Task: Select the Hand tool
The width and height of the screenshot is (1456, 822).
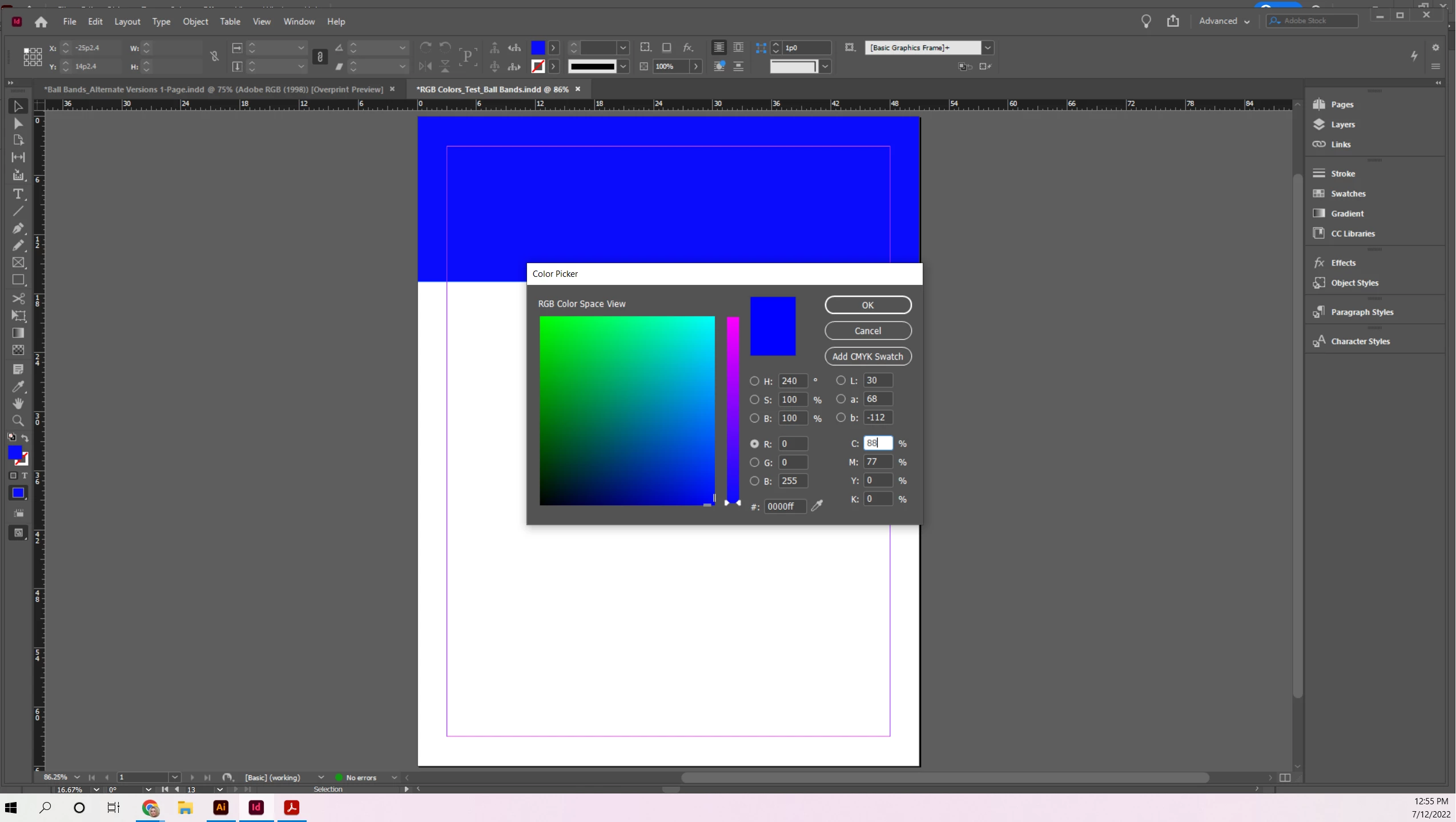Action: (x=18, y=404)
